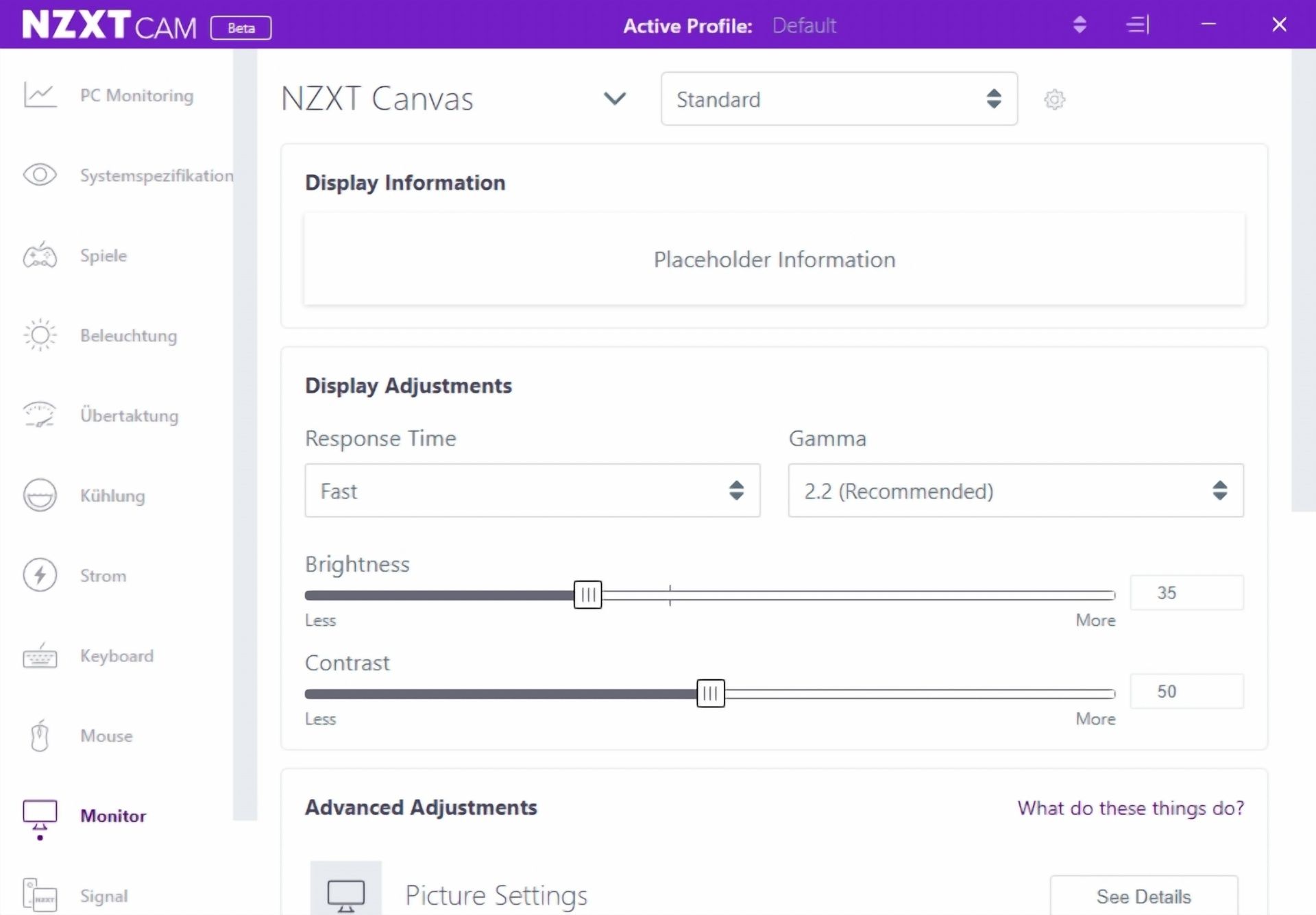Navigate to the Kühlung section
Viewport: 1316px width, 915px height.
(x=112, y=496)
